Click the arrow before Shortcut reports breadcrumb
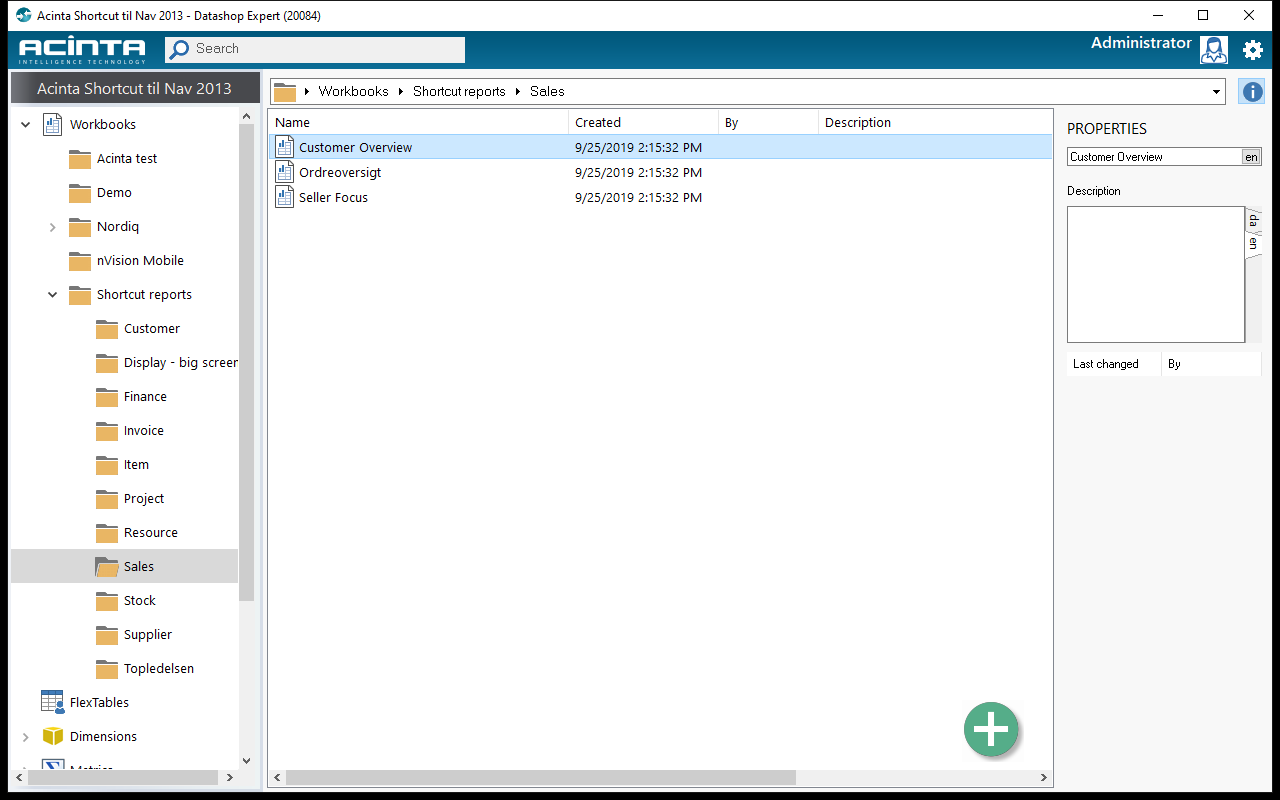Image resolution: width=1280 pixels, height=800 pixels. tap(402, 92)
